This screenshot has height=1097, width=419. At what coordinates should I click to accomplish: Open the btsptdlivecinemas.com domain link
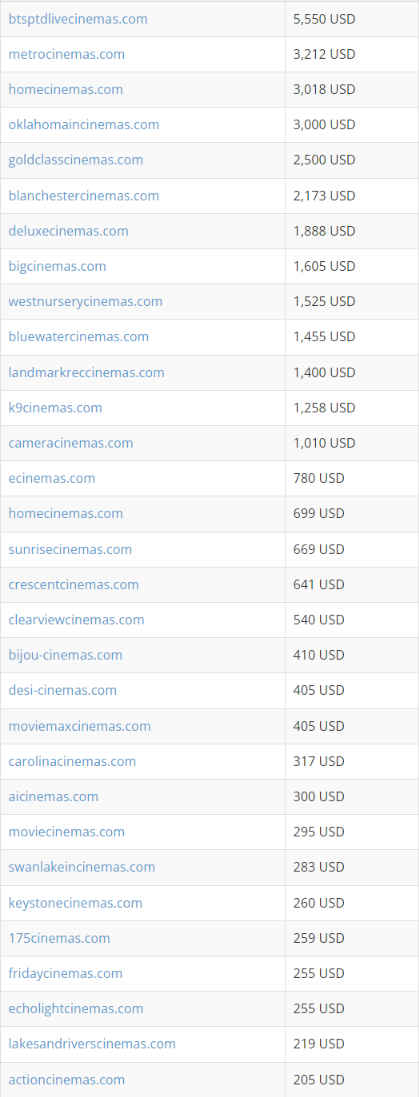tap(78, 19)
